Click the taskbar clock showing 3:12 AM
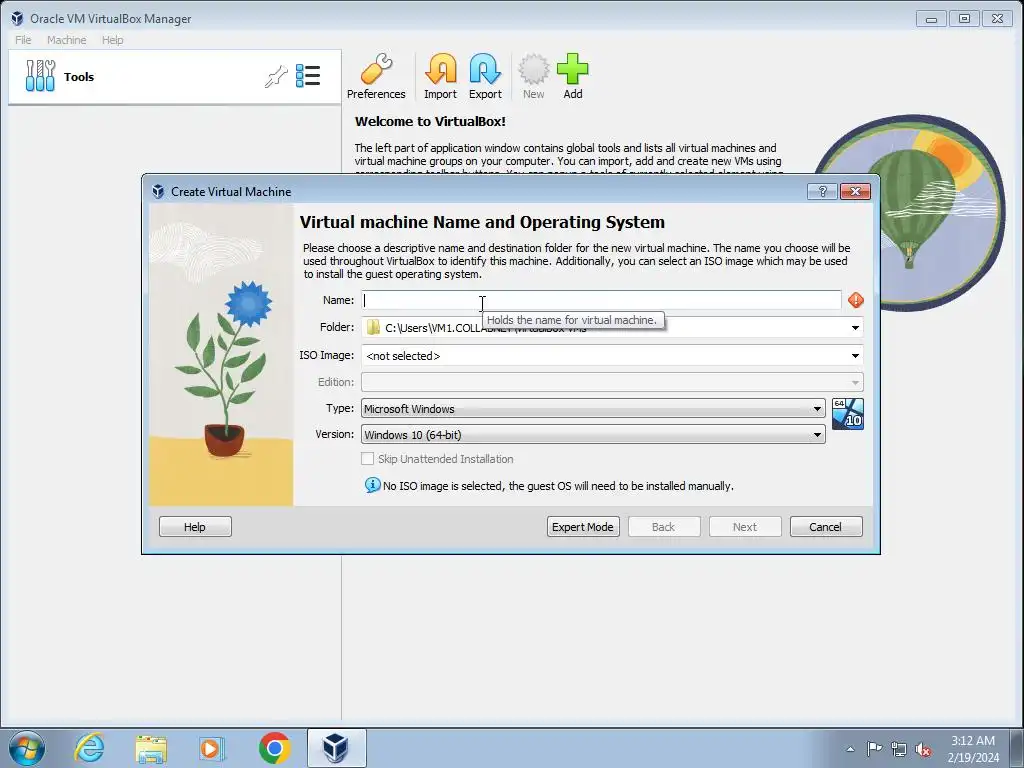1024x768 pixels. click(973, 748)
